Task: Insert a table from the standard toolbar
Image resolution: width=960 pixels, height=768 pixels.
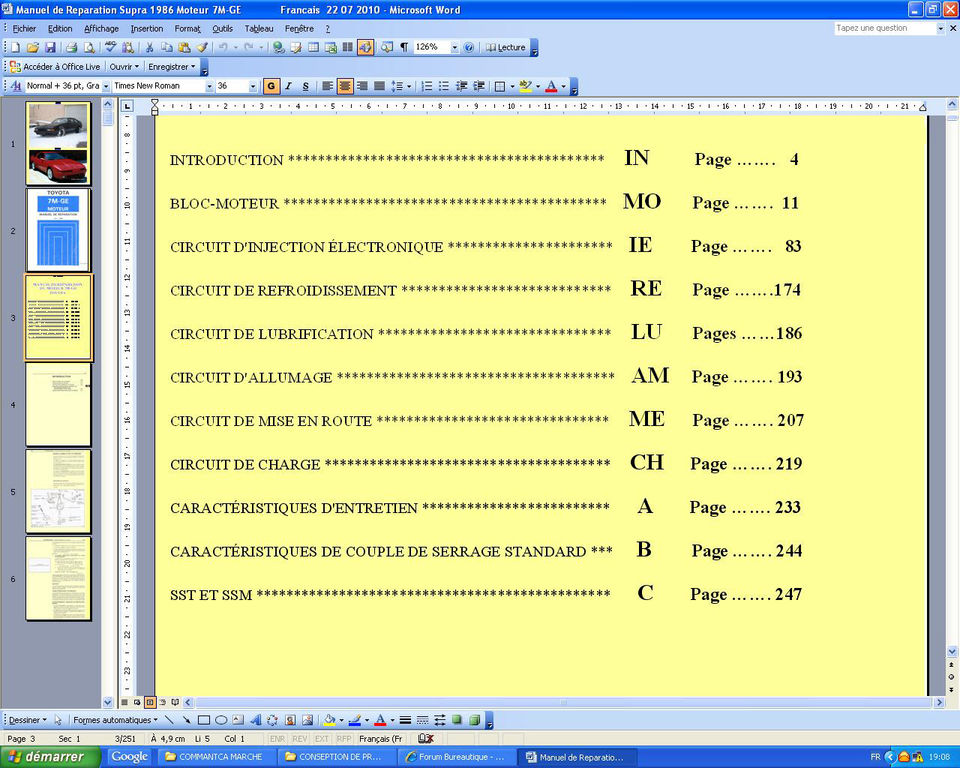Action: (313, 47)
